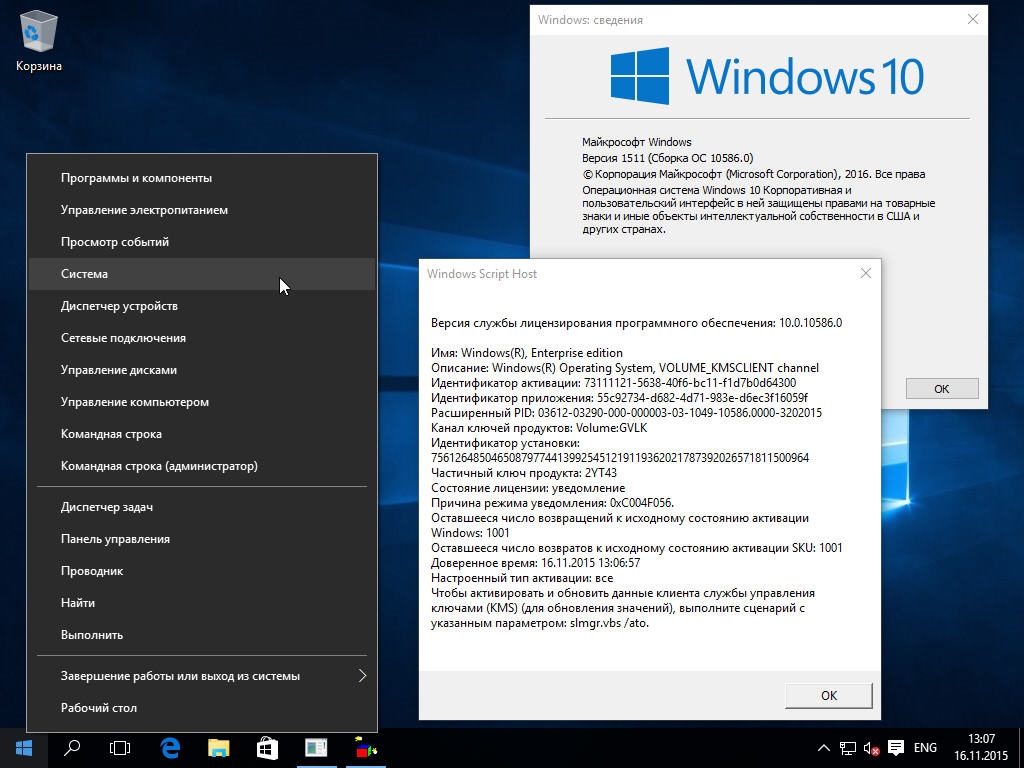
Task: Open the Action Center notifications icon
Action: point(896,748)
